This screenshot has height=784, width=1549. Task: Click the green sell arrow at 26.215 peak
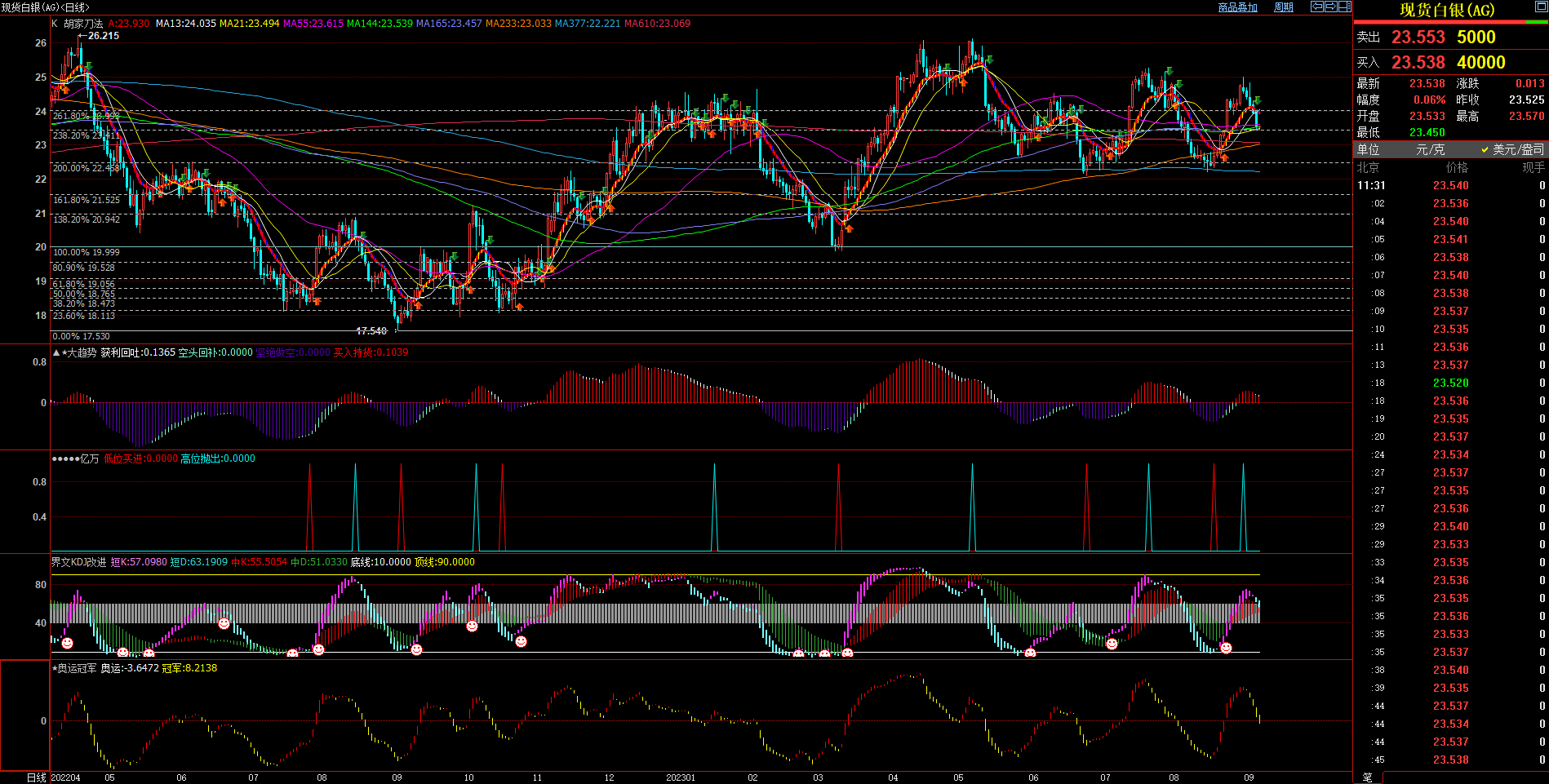pos(88,66)
